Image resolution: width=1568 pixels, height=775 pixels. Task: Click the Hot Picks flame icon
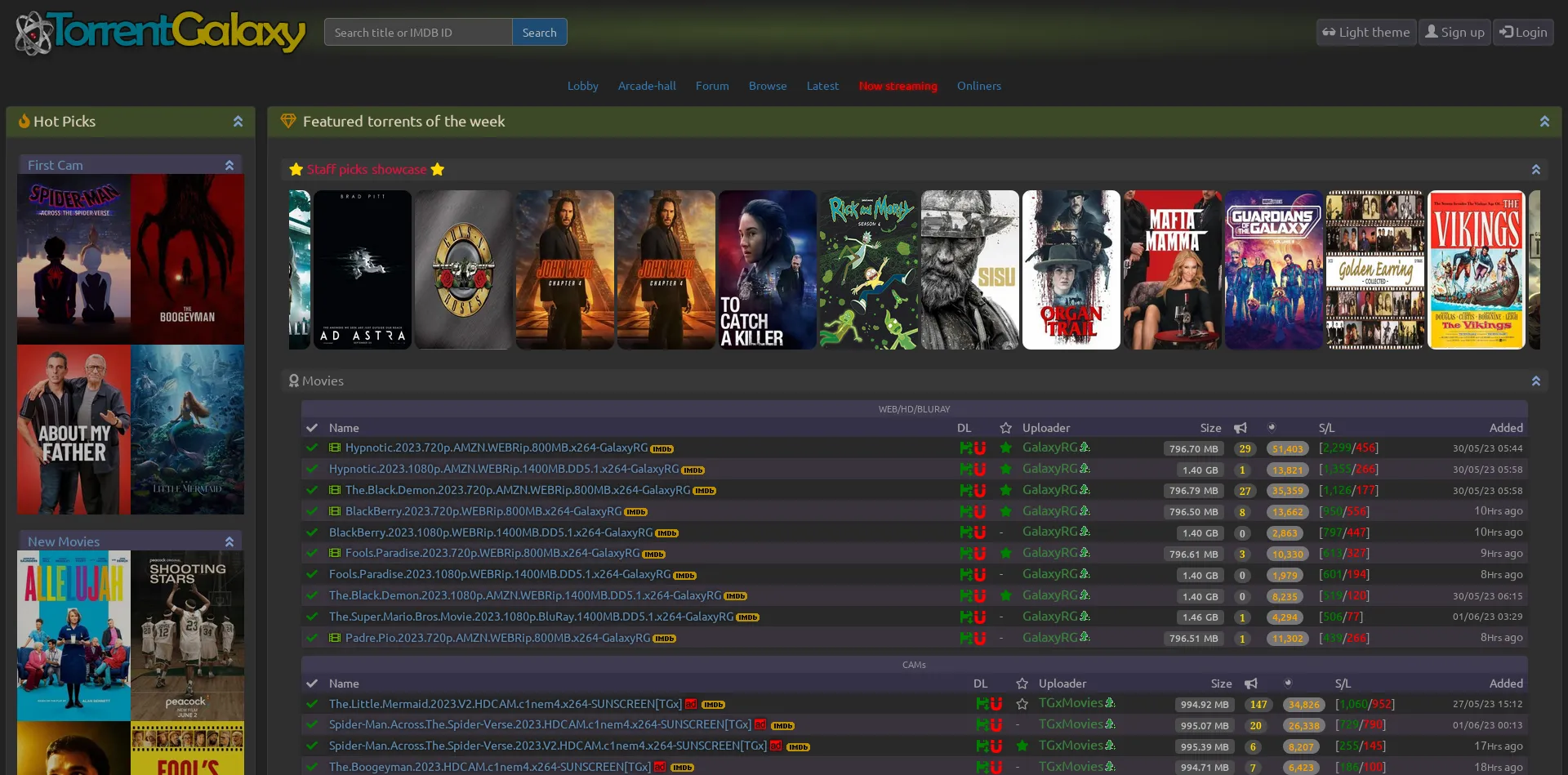click(24, 121)
